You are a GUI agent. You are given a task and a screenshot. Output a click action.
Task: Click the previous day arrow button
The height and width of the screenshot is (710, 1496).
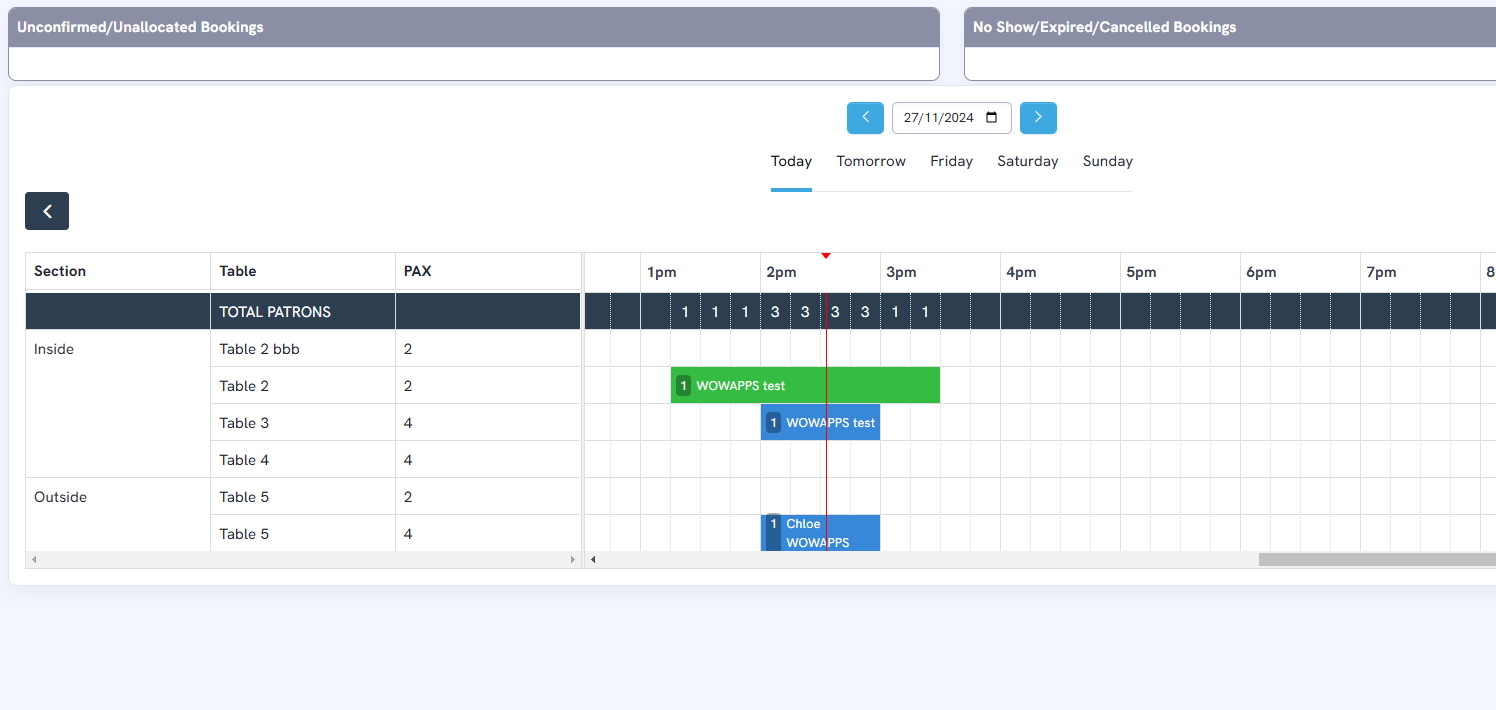pos(865,118)
